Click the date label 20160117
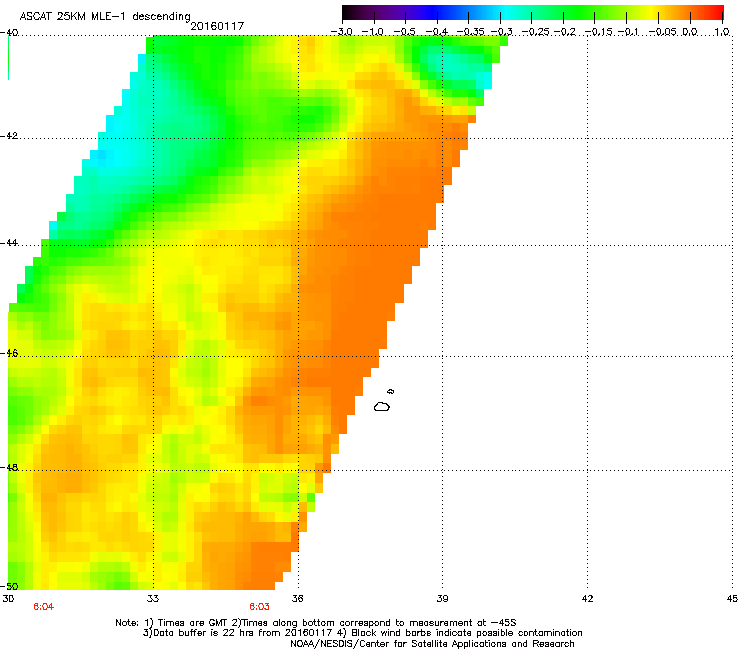740x650 pixels. (x=217, y=26)
